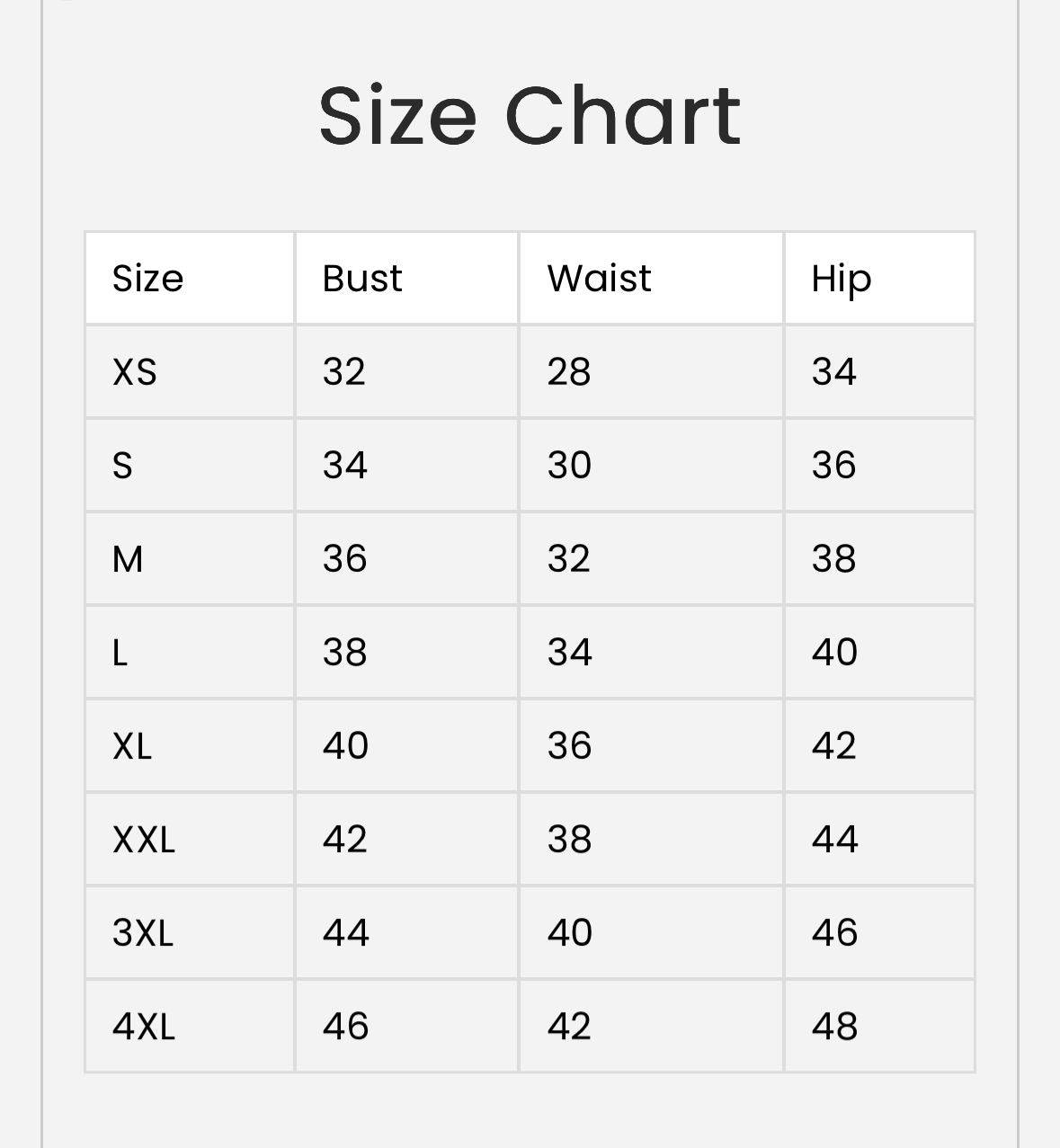Click the waist value in the XL row
Image resolution: width=1060 pixels, height=1148 pixels.
click(569, 746)
